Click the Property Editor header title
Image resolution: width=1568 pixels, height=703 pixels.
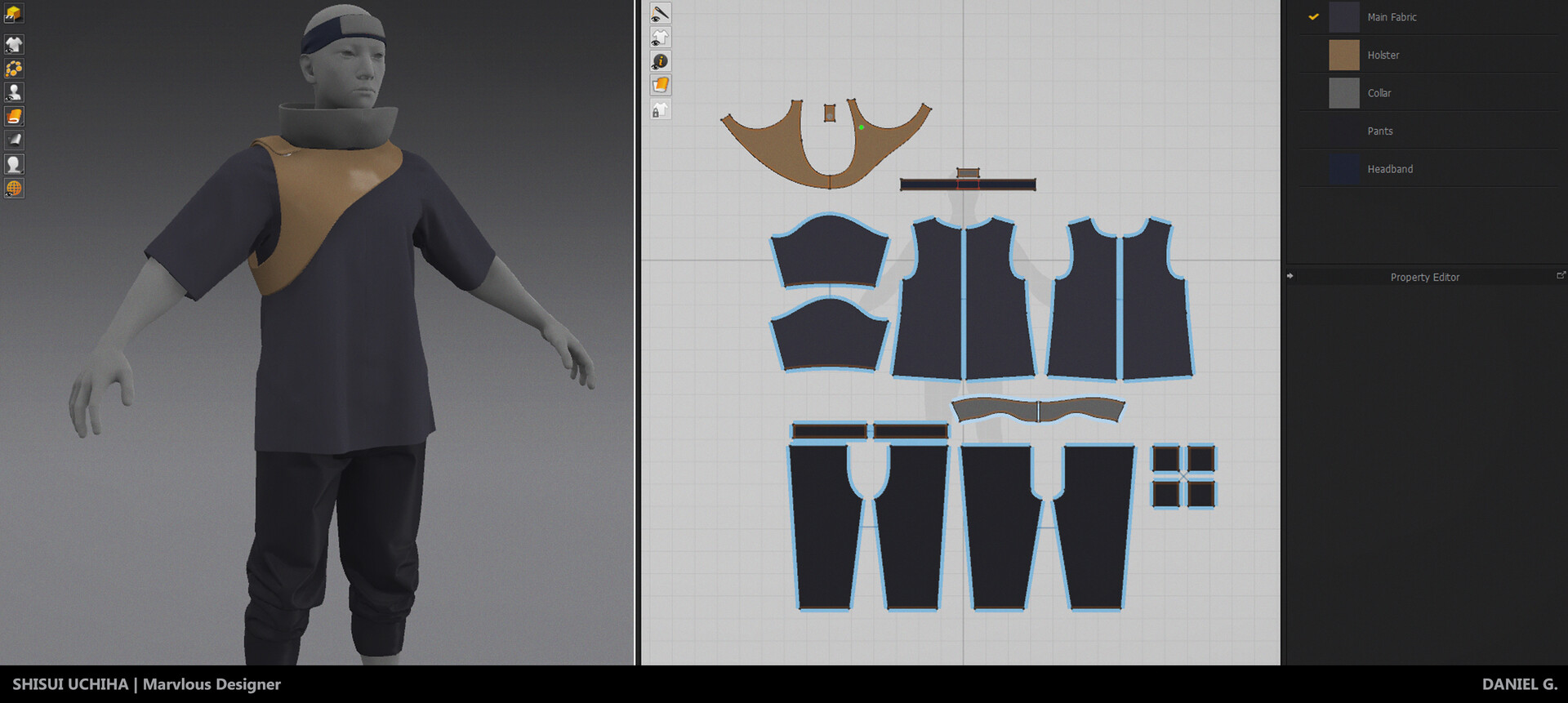click(1424, 278)
